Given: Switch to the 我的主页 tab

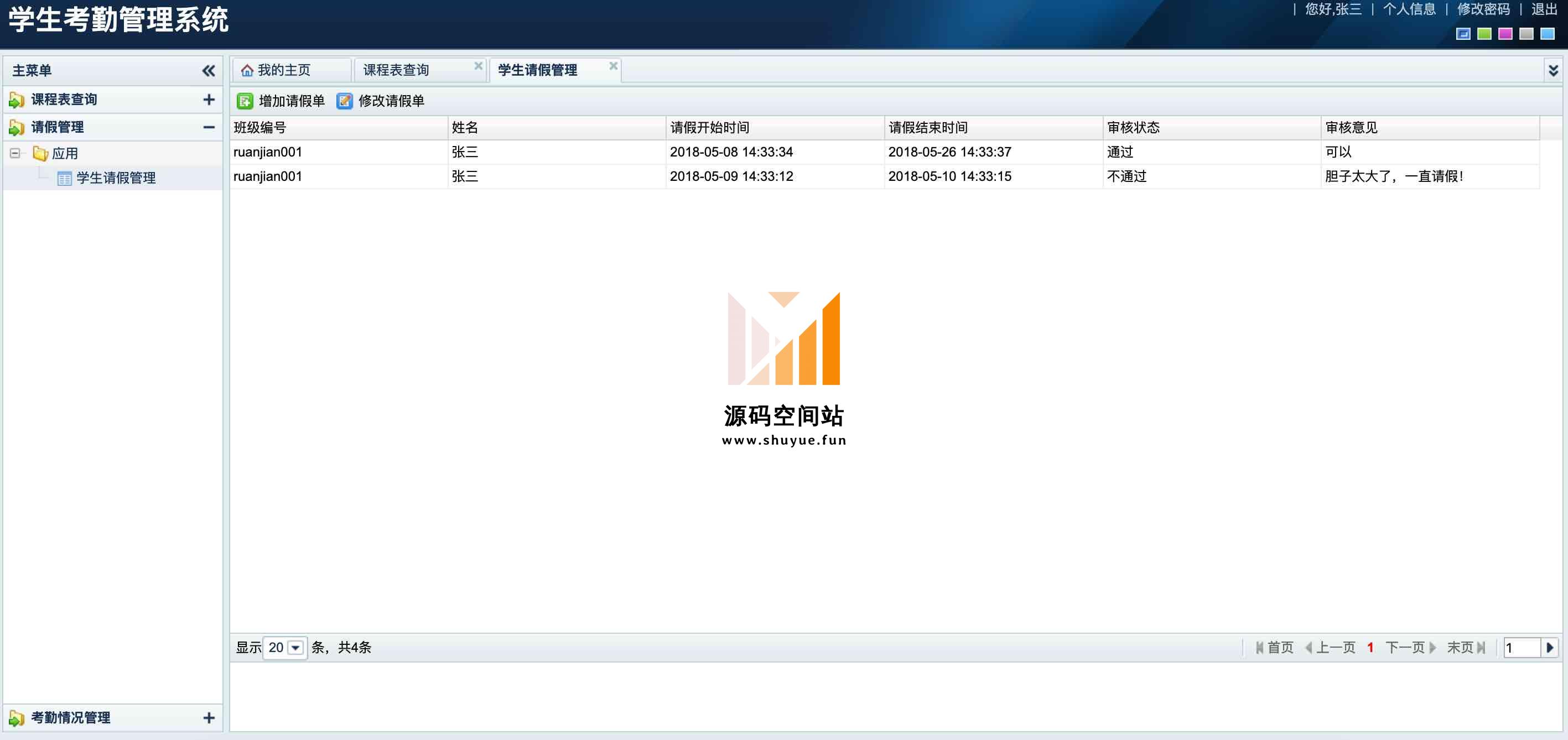Looking at the screenshot, I should [x=292, y=71].
